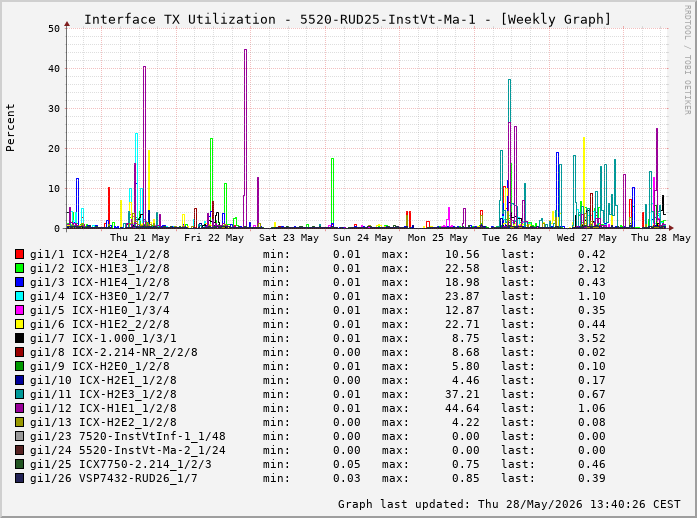Select legend label gi1/13 ICX-H2E2_1/2/8

tap(103, 422)
